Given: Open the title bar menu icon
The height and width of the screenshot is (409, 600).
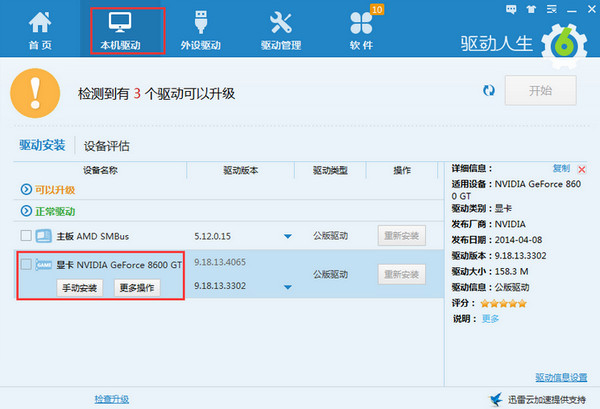Looking at the screenshot, I should click(x=551, y=9).
